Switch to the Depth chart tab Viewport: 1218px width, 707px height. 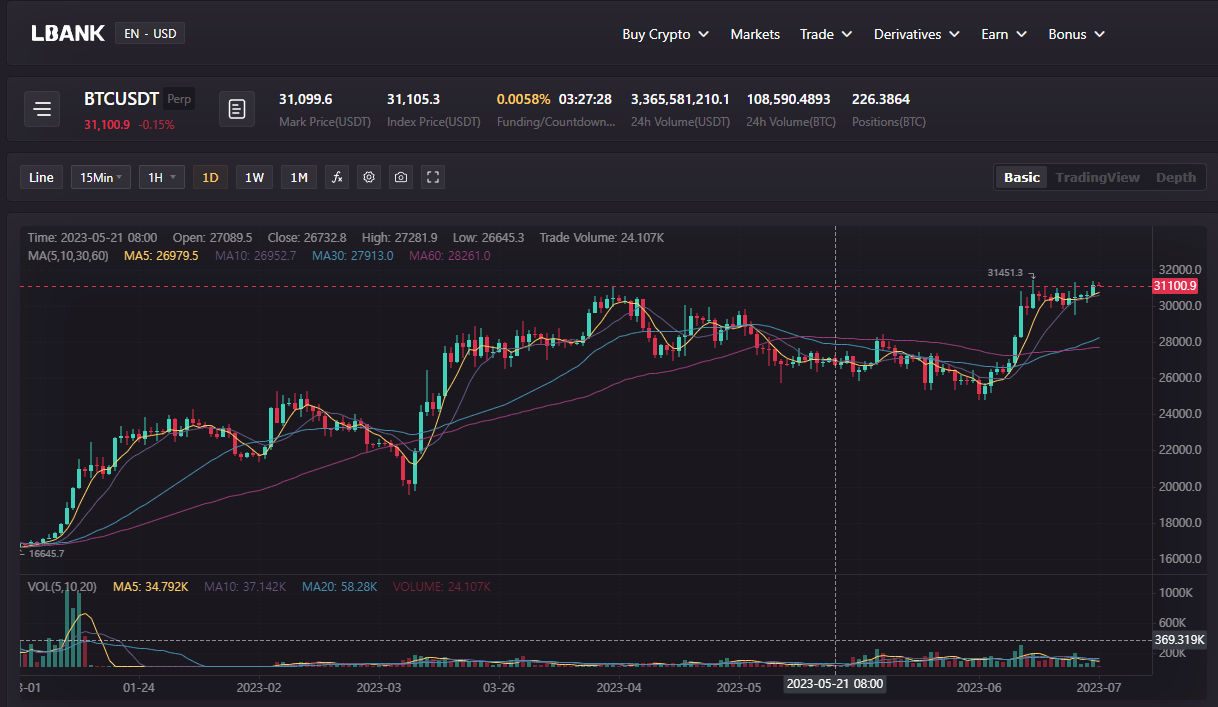tap(1175, 177)
